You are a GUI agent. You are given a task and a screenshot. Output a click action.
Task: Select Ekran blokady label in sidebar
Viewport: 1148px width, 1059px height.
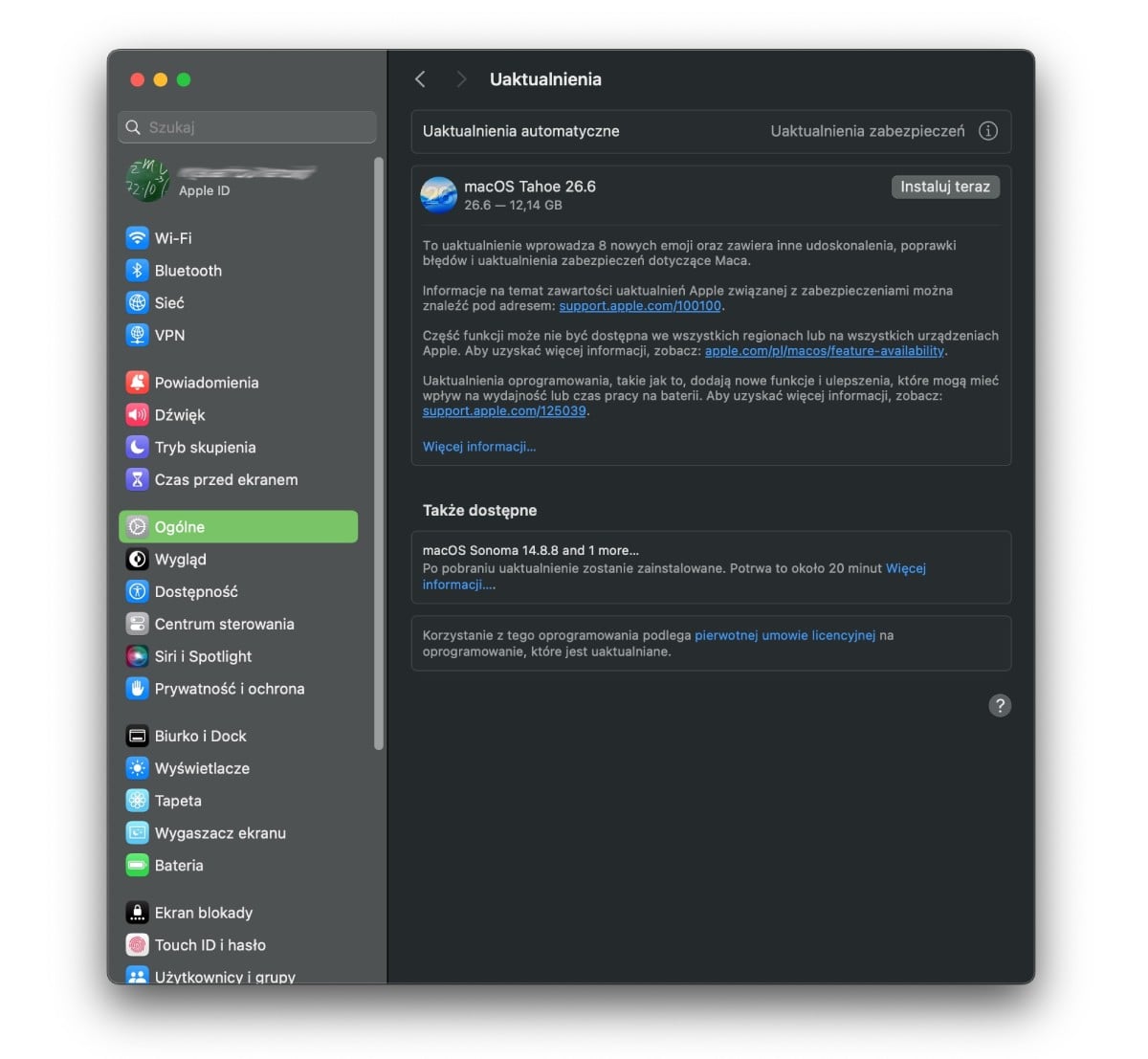tap(204, 913)
